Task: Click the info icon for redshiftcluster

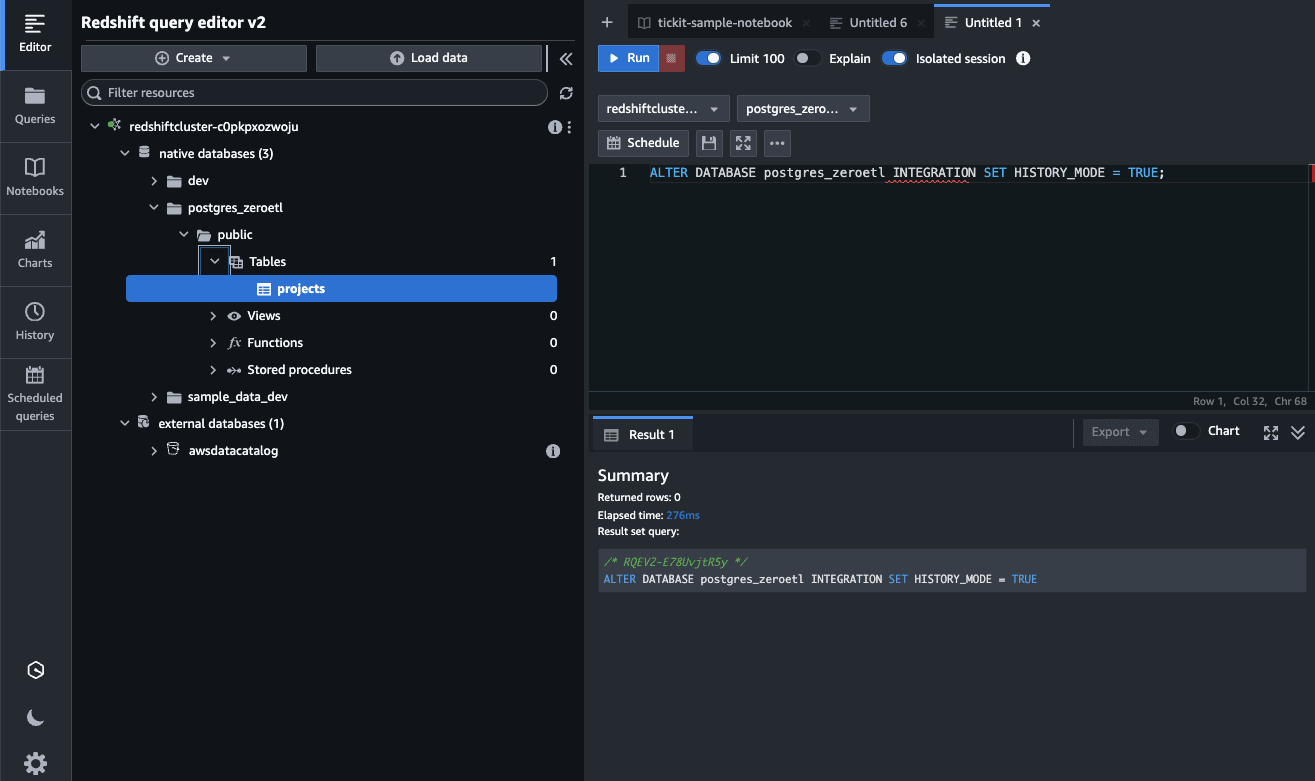Action: pos(554,127)
